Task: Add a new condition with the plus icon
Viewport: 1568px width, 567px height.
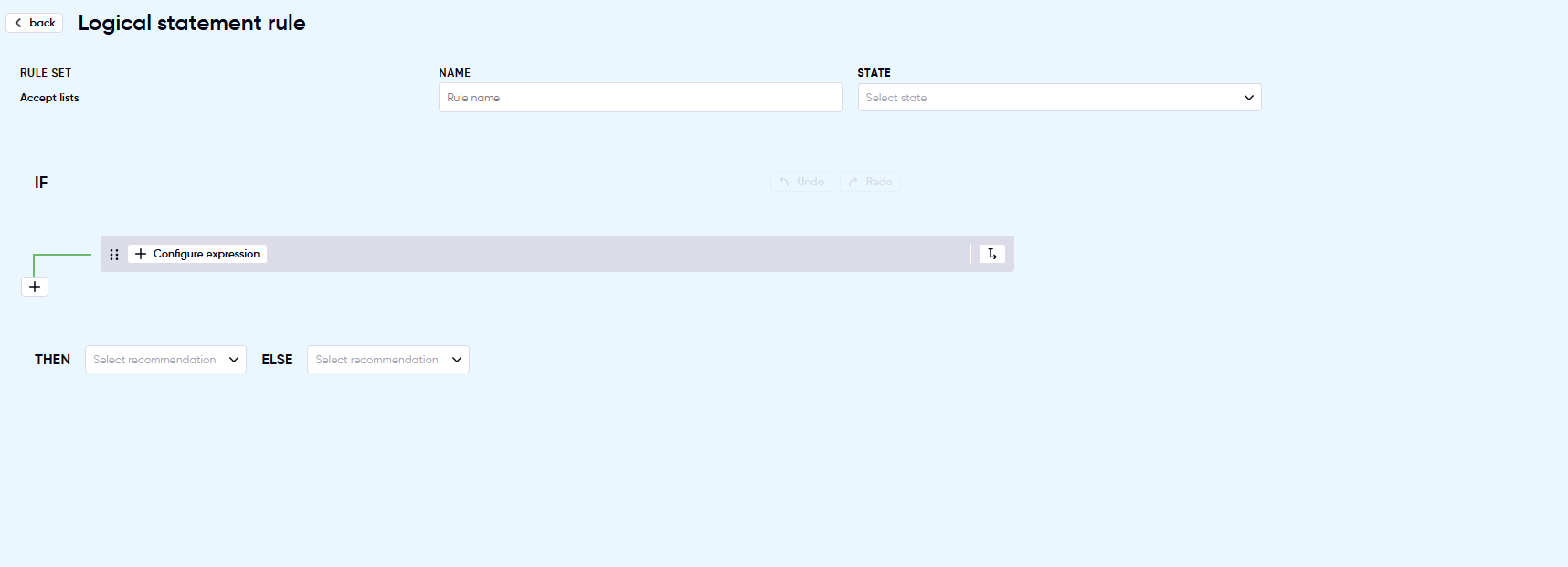Action: click(35, 287)
